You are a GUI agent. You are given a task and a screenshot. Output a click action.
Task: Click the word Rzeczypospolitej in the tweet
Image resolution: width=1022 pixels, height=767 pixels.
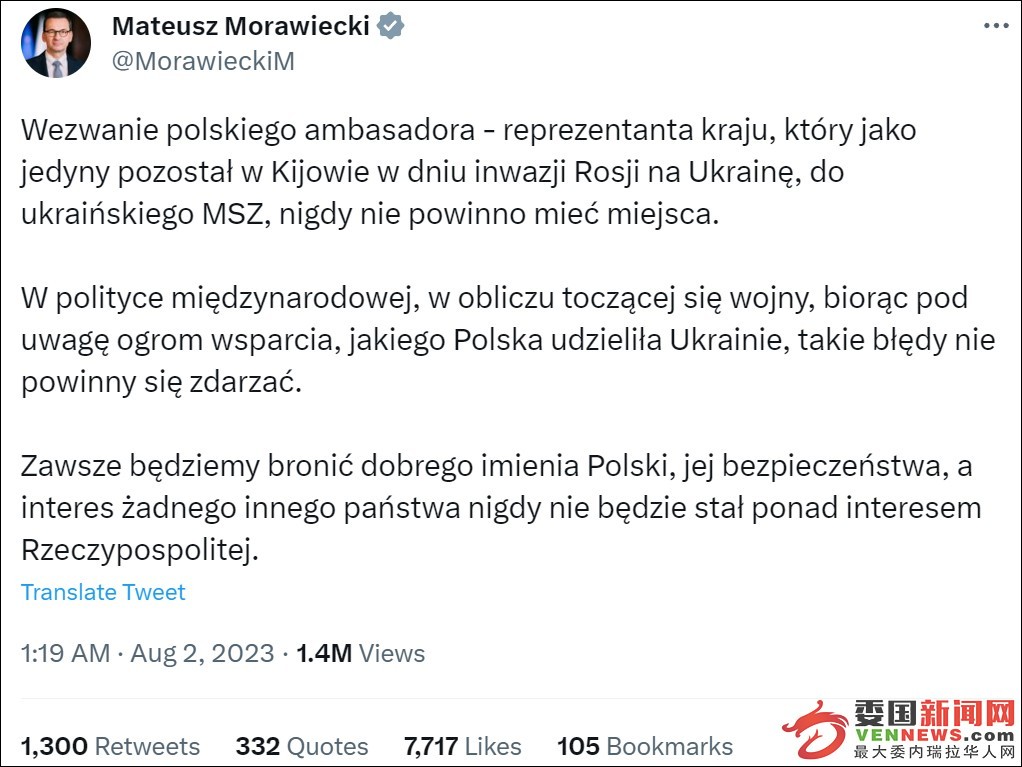[x=139, y=550]
